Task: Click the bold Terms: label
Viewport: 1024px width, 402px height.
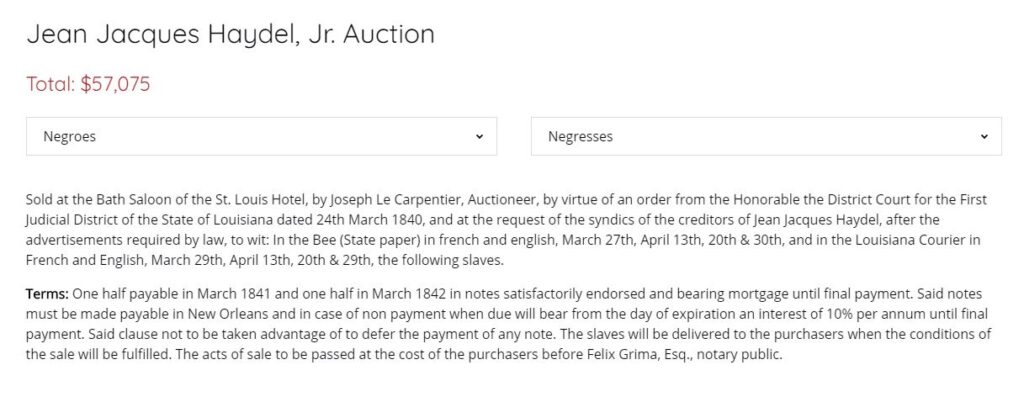Action: [x=47, y=294]
